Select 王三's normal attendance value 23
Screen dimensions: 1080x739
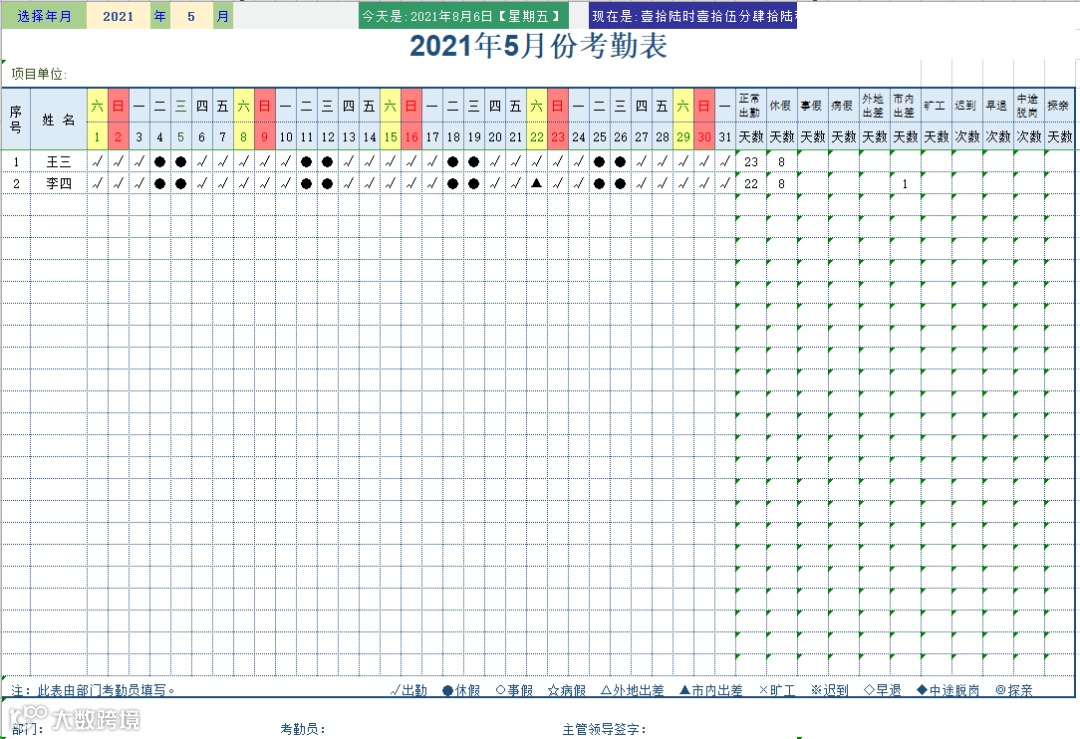click(751, 162)
